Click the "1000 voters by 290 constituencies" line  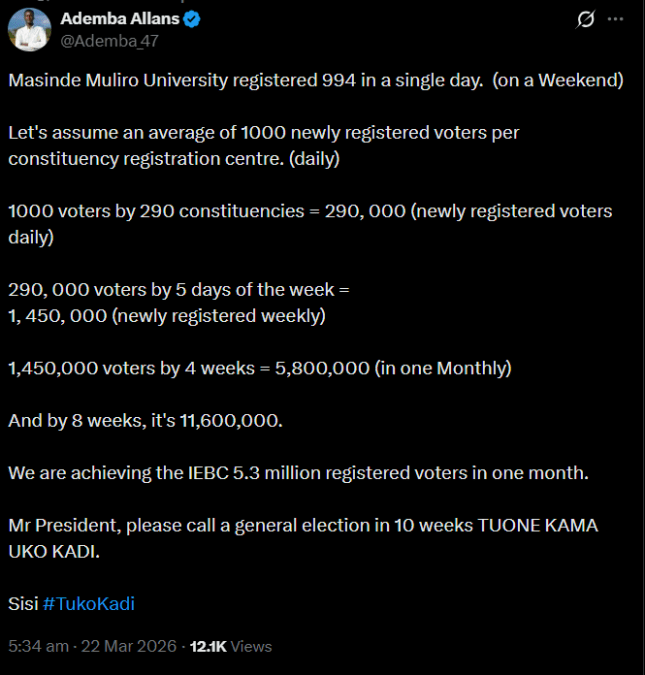[310, 224]
